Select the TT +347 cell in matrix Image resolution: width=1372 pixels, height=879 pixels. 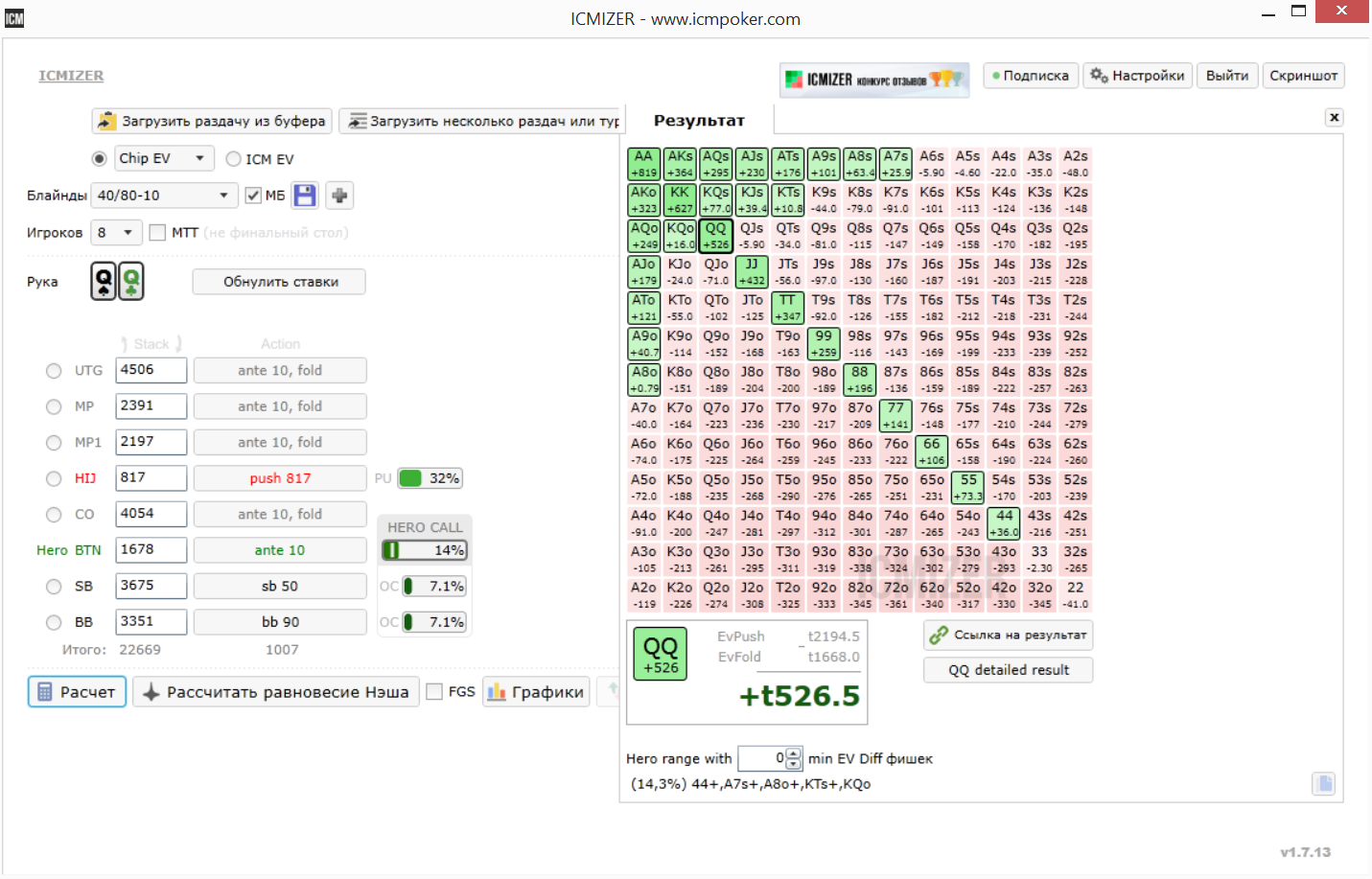(788, 308)
